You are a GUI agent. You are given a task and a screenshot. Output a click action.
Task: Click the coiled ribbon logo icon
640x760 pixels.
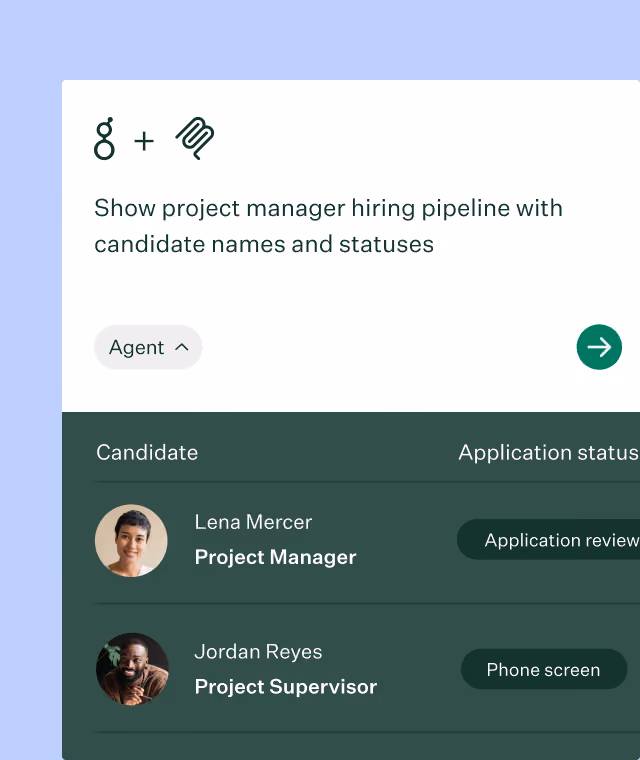pyautogui.click(x=195, y=138)
